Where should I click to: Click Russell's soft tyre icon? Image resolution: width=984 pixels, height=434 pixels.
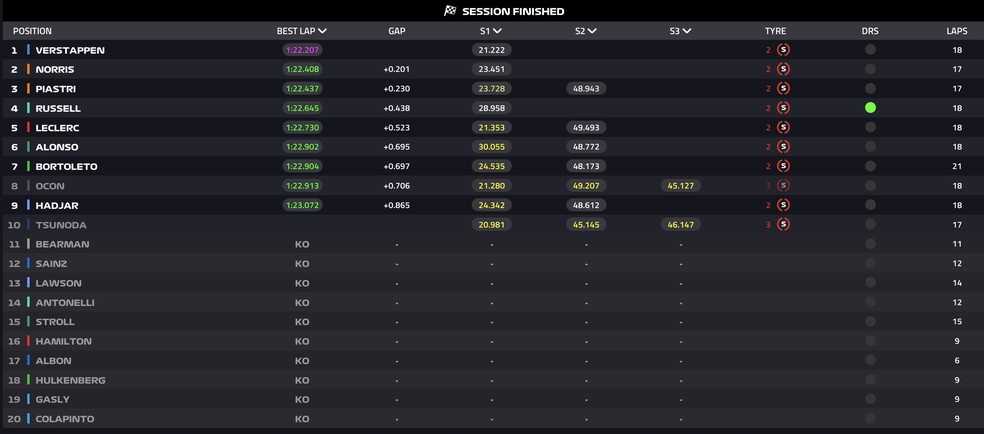click(x=783, y=108)
